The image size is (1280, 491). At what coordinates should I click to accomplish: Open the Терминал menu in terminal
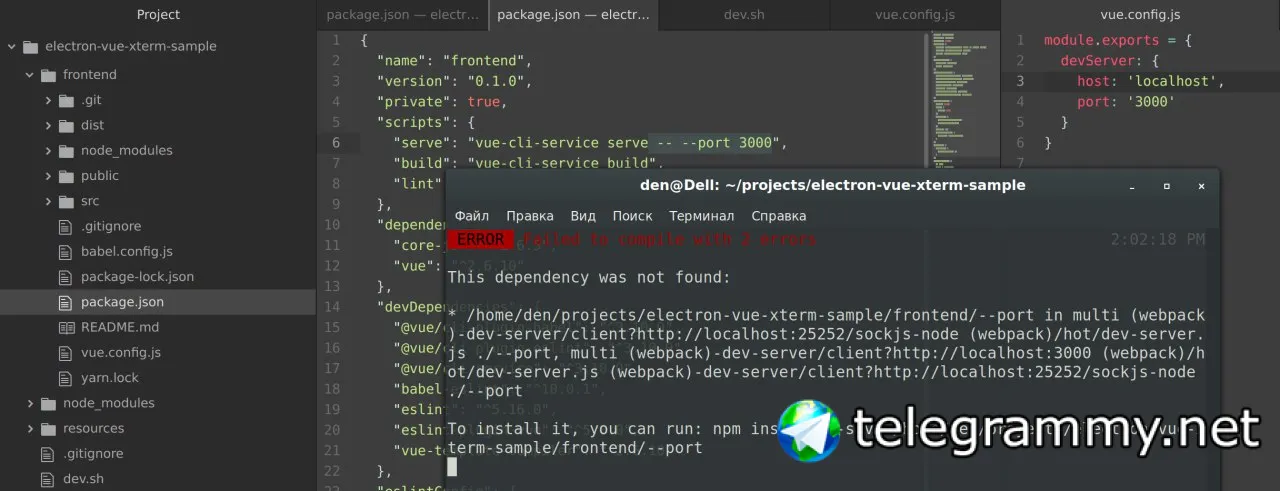tap(702, 216)
